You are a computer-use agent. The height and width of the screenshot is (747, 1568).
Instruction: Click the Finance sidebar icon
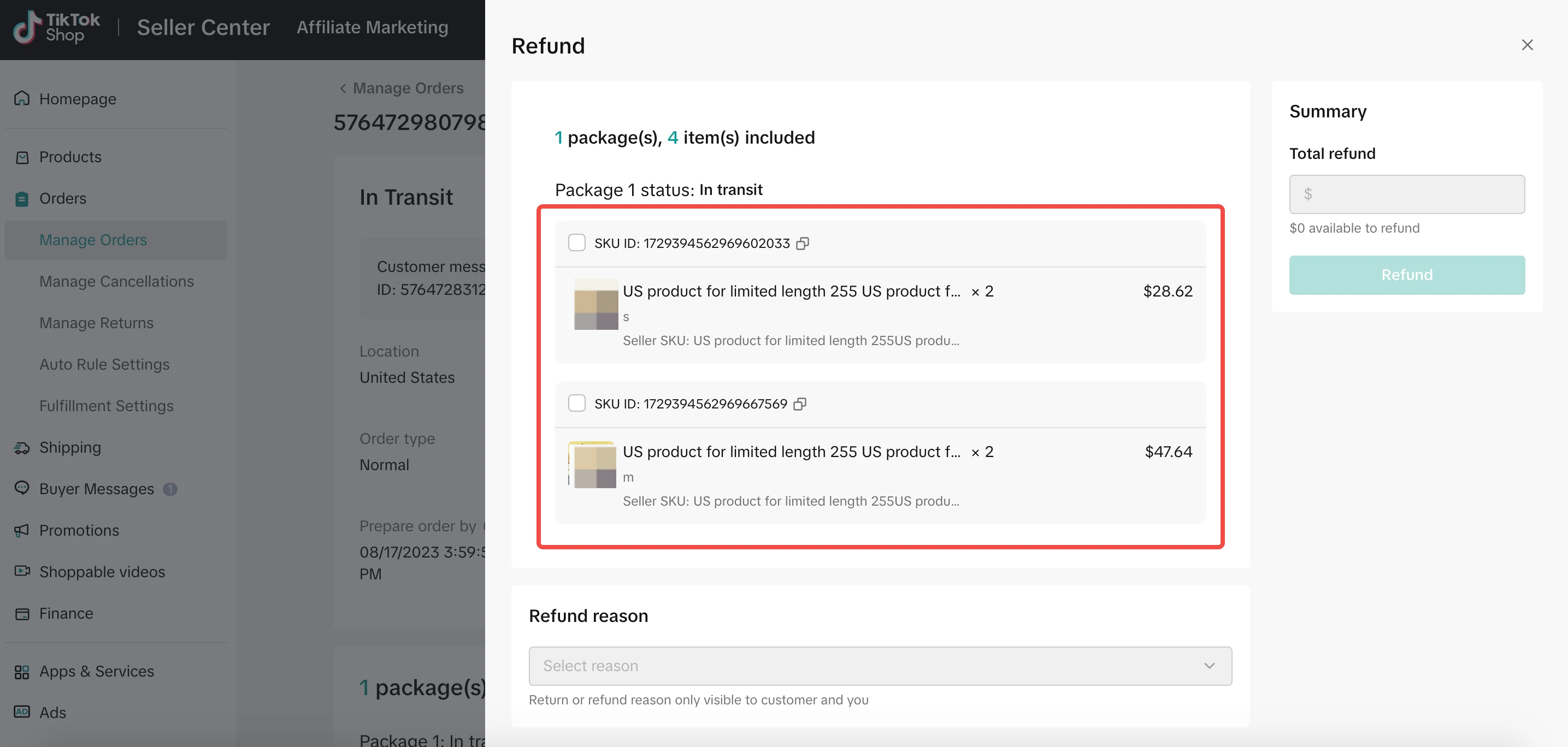click(x=22, y=614)
